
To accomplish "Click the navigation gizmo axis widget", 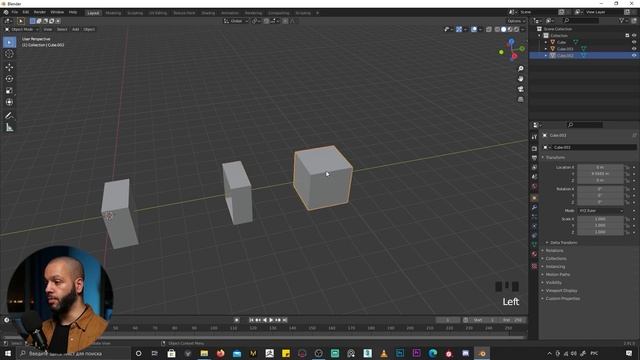I will point(512,49).
